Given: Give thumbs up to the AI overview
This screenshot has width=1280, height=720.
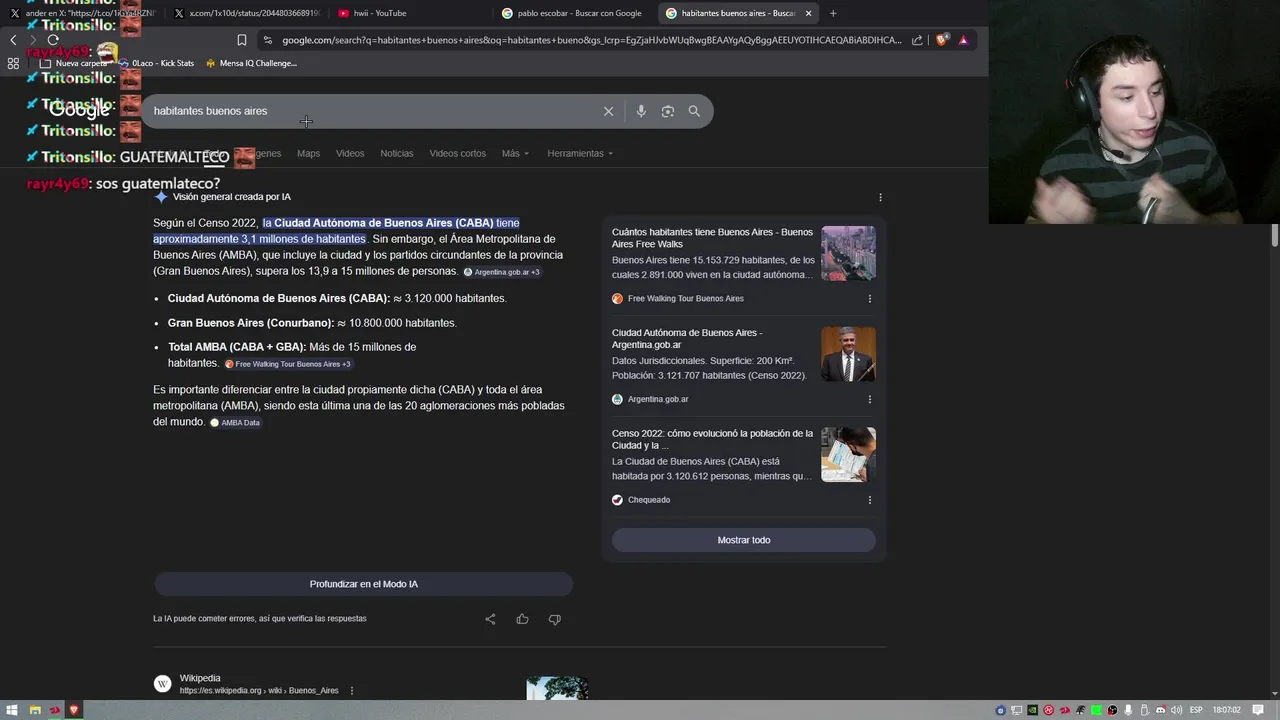Looking at the screenshot, I should pyautogui.click(x=522, y=619).
